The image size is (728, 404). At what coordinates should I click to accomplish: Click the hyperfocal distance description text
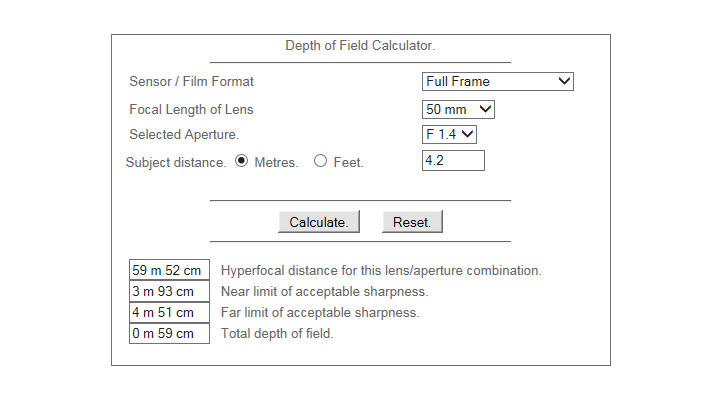tap(381, 270)
